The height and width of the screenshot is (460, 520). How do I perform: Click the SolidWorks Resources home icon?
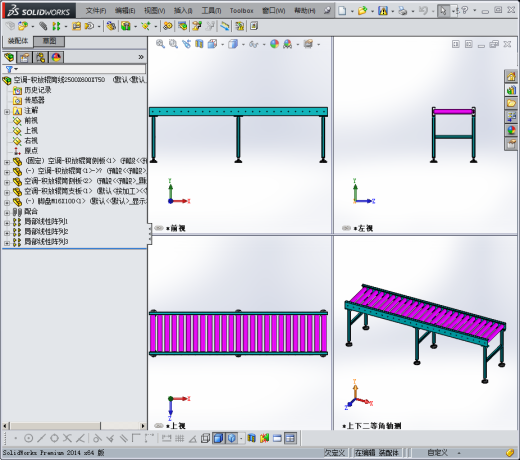(x=511, y=77)
